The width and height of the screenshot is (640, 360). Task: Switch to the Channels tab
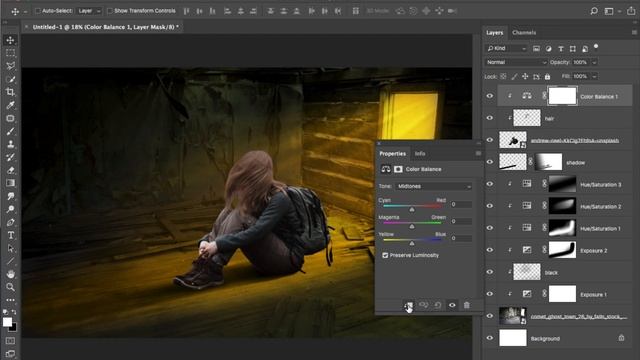click(524, 33)
